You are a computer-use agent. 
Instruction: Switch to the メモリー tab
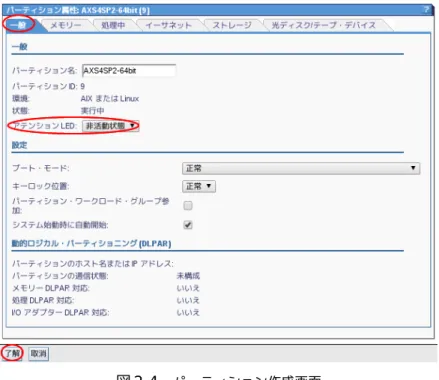tap(66, 25)
